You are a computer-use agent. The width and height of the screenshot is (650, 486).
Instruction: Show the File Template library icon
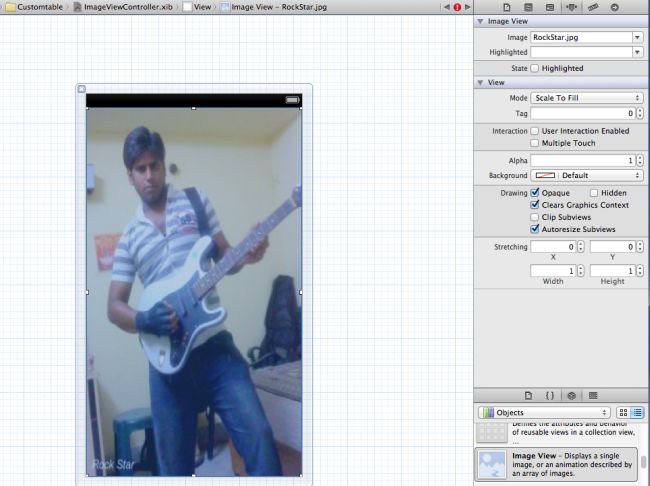coord(528,396)
